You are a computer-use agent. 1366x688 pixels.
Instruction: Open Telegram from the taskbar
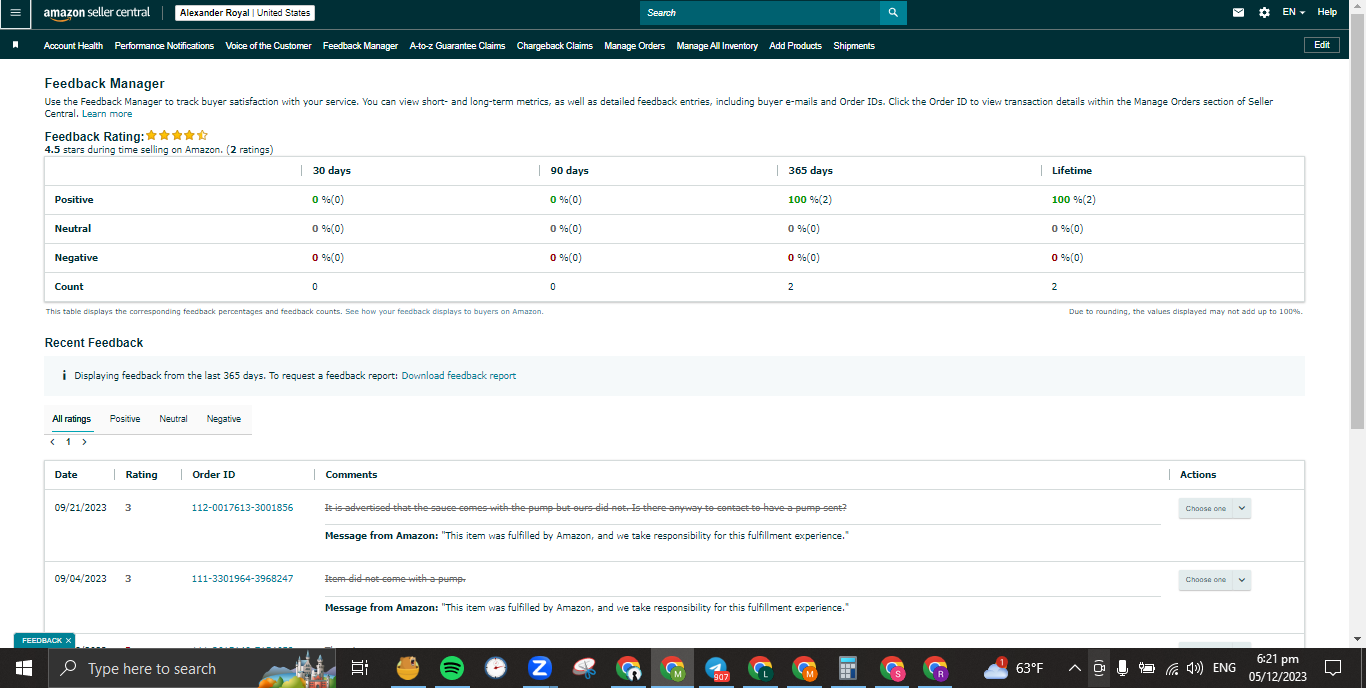pyautogui.click(x=716, y=668)
